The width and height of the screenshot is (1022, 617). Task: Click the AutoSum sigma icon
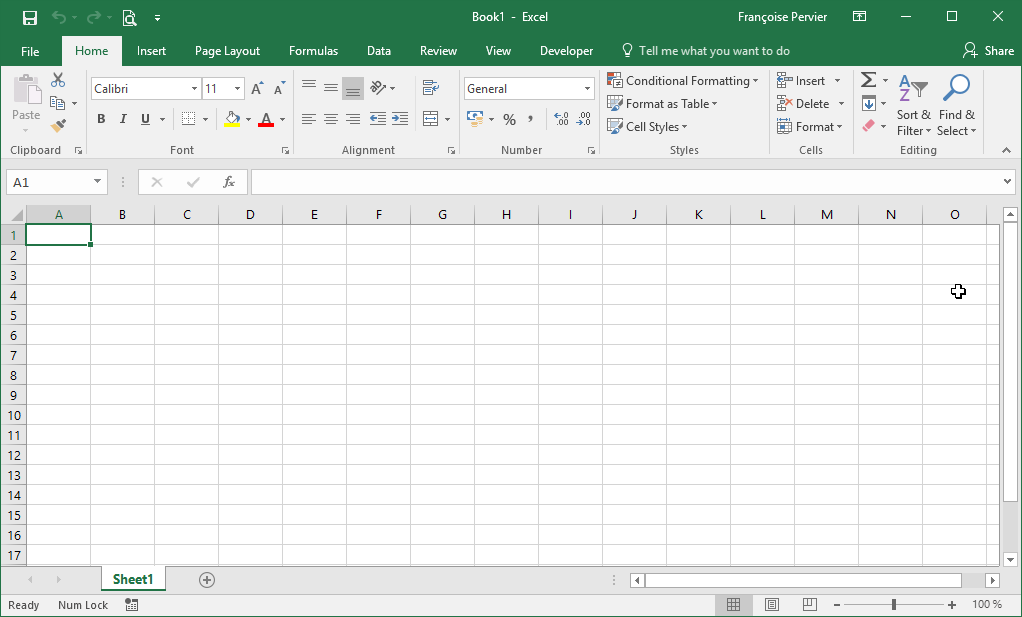click(x=868, y=80)
